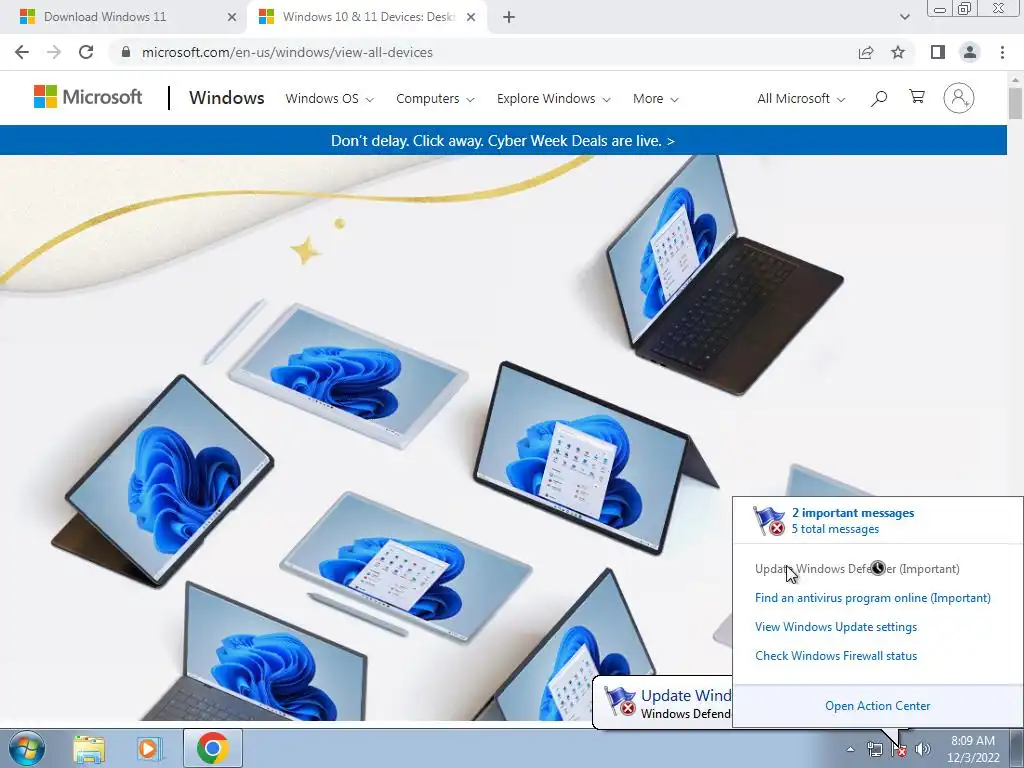Click the padlock site info icon

click(125, 52)
